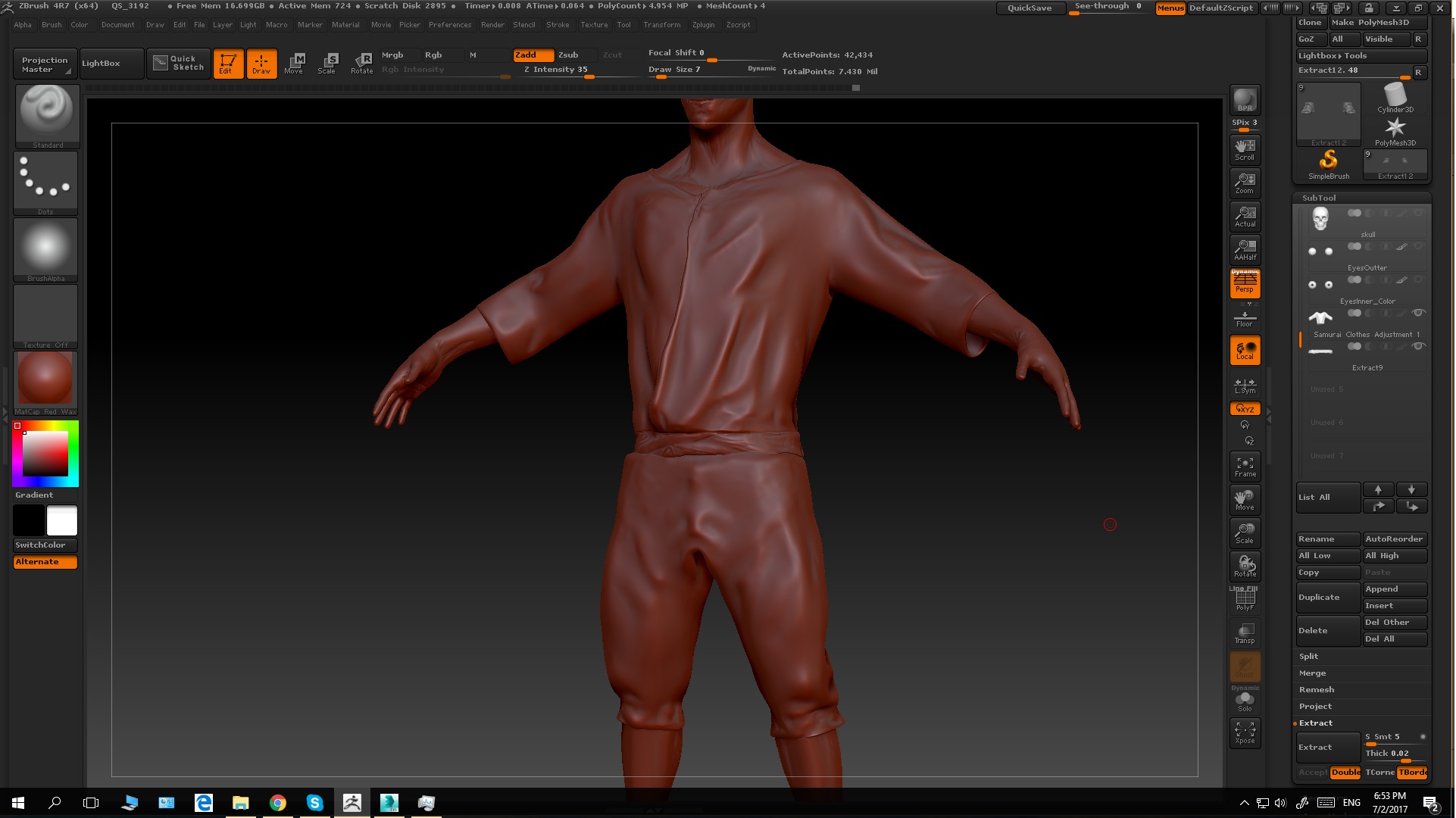The width and height of the screenshot is (1456, 818).
Task: Toggle the Floor grid
Action: (1246, 318)
